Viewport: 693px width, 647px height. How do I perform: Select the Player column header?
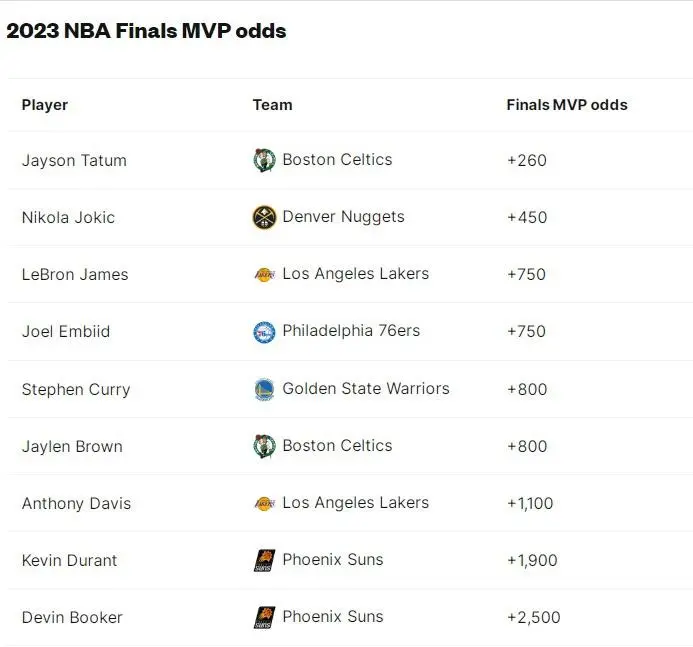point(45,105)
